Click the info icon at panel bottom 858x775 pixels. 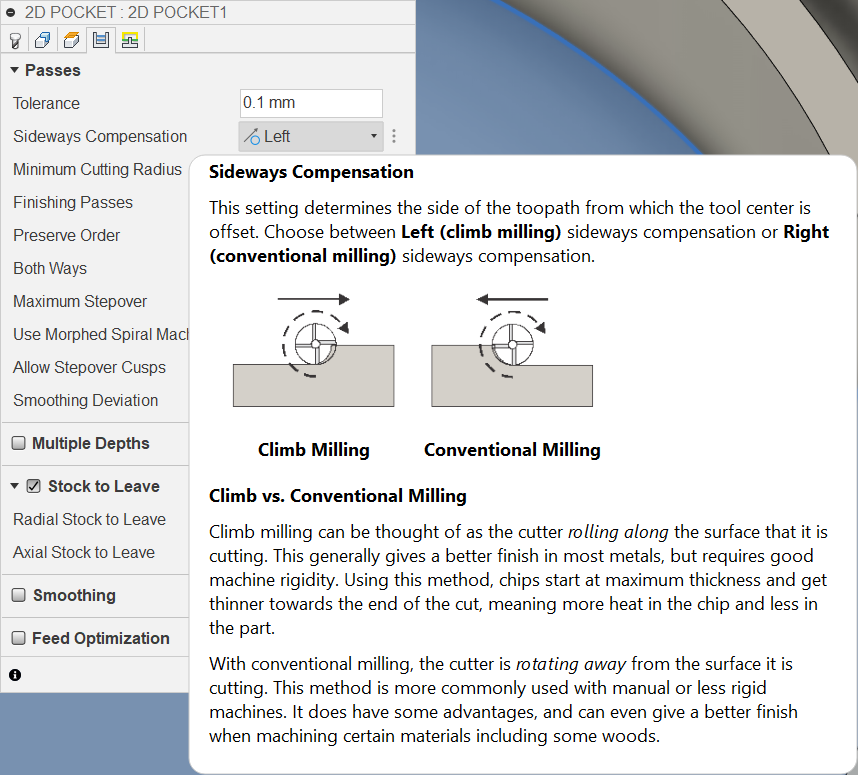click(15, 675)
